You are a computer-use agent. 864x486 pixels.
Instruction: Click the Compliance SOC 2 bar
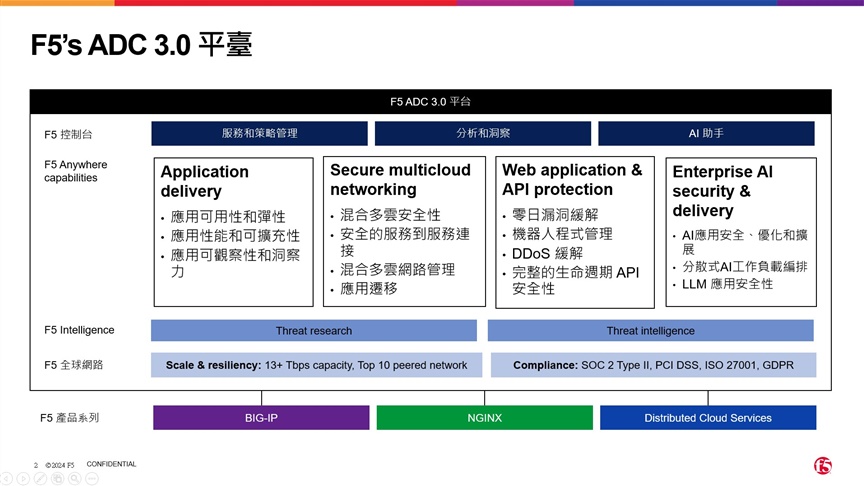654,365
